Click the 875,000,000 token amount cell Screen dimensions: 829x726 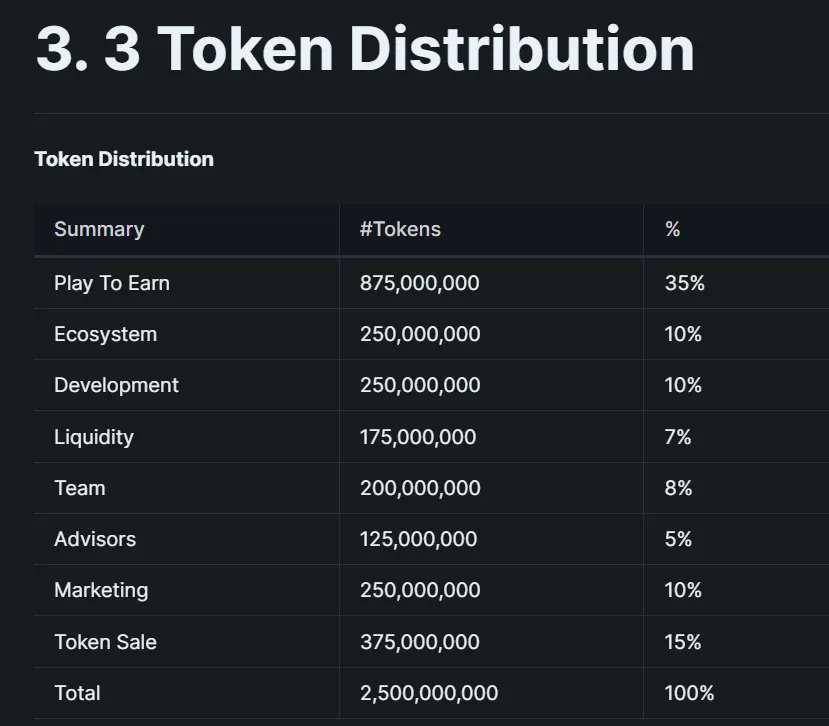tap(420, 283)
